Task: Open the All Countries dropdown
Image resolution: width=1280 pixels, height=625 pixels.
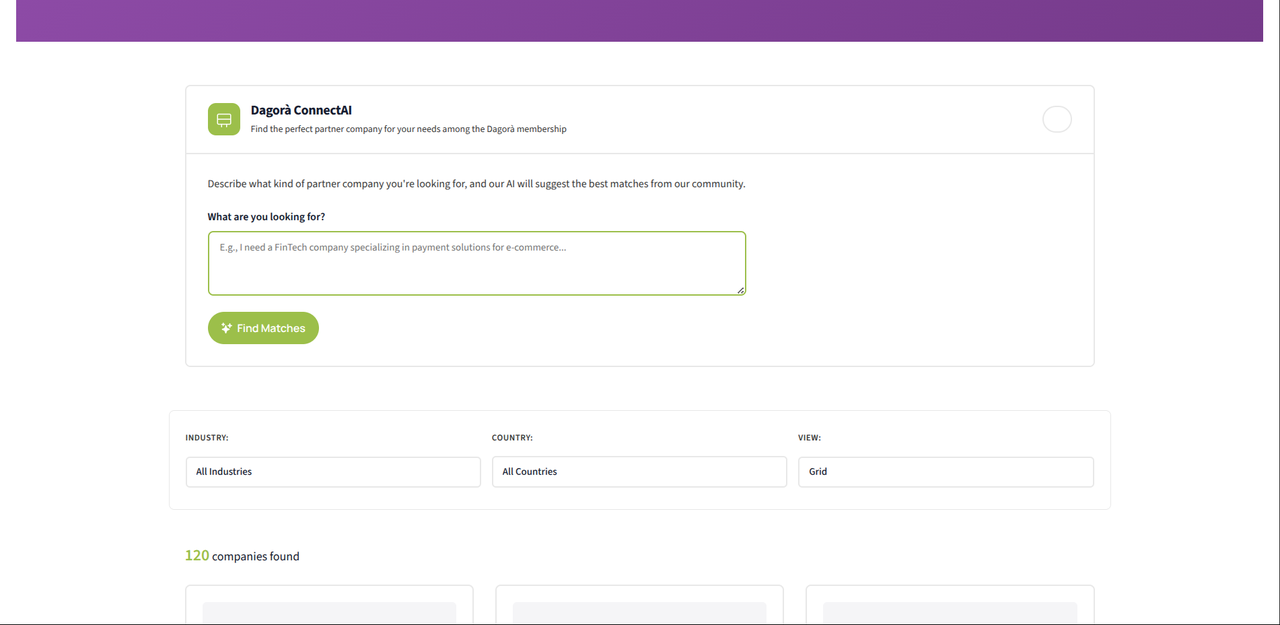Action: 639,472
